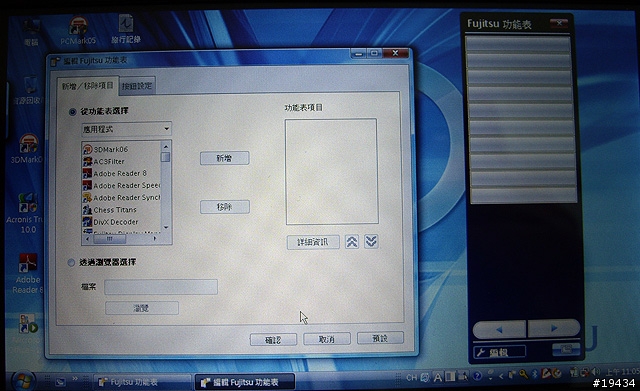Switch to the 新增/移除項目 tab
The width and height of the screenshot is (640, 391).
[x=87, y=86]
